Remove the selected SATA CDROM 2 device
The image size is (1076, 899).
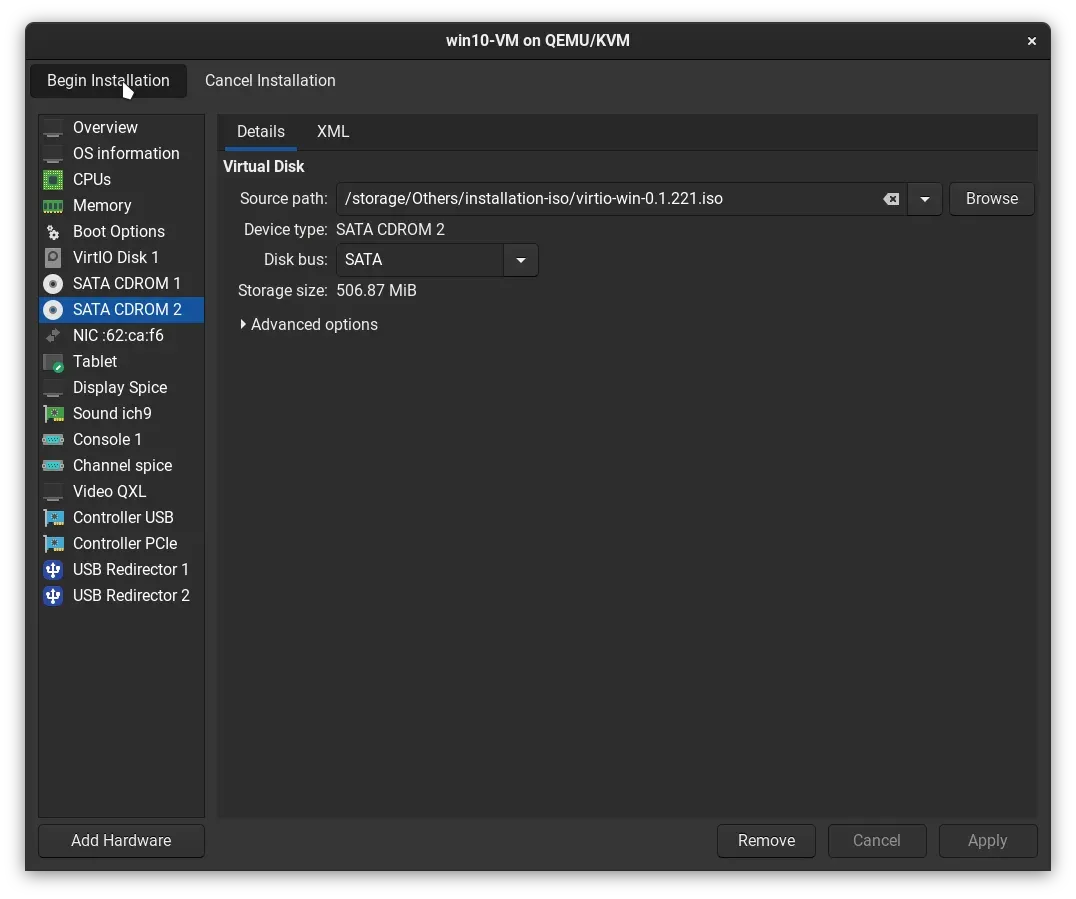point(767,841)
